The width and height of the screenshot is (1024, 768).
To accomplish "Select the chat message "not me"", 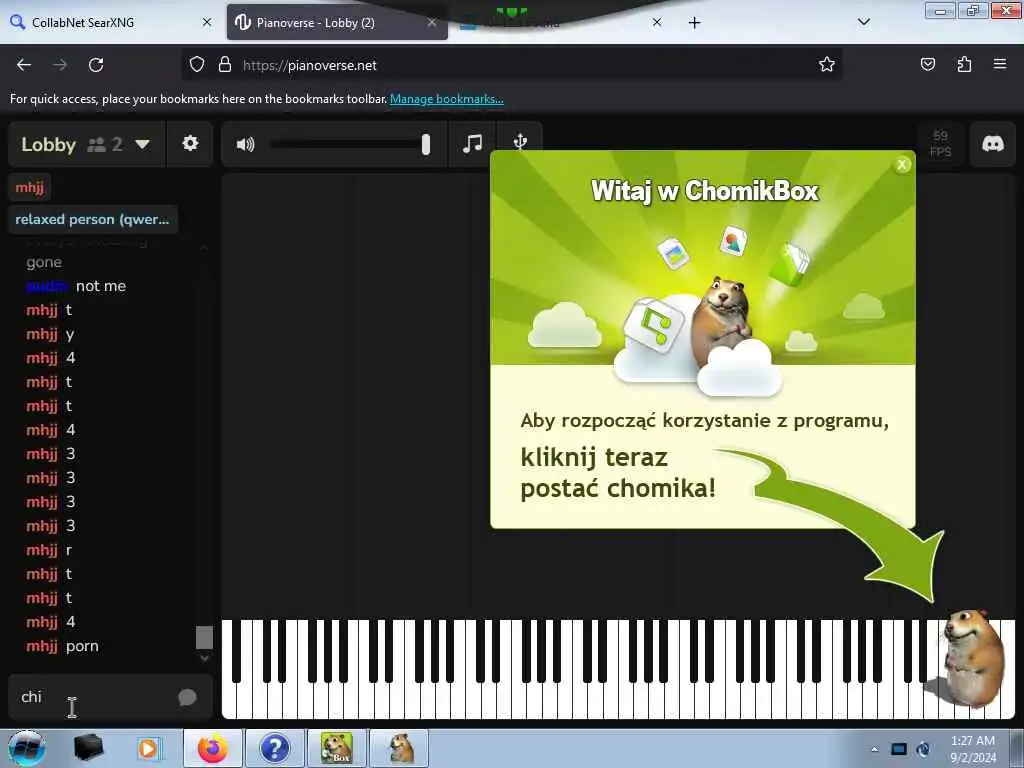I will (101, 286).
